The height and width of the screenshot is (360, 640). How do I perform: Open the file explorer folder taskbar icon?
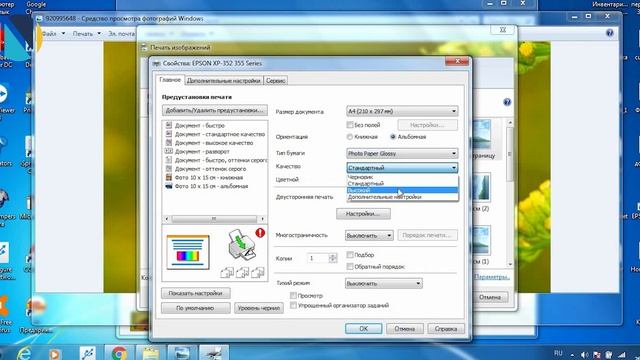coord(150,353)
